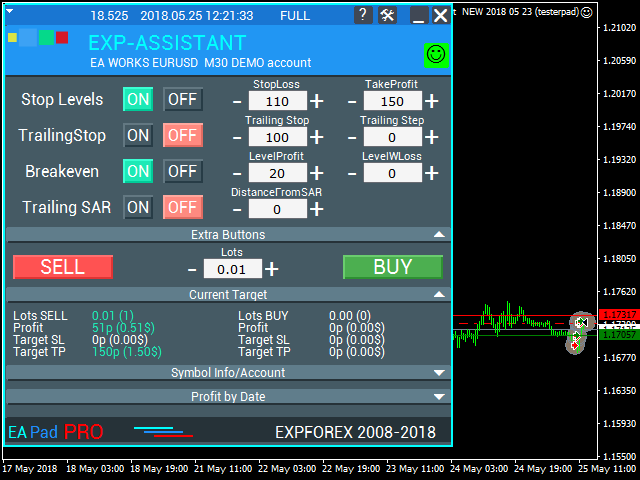
Task: Click the green smiley face status icon
Action: point(436,55)
